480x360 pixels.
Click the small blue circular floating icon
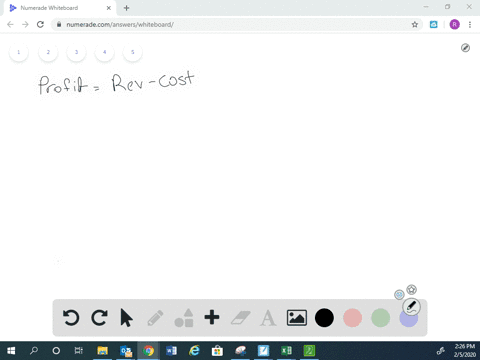point(399,295)
